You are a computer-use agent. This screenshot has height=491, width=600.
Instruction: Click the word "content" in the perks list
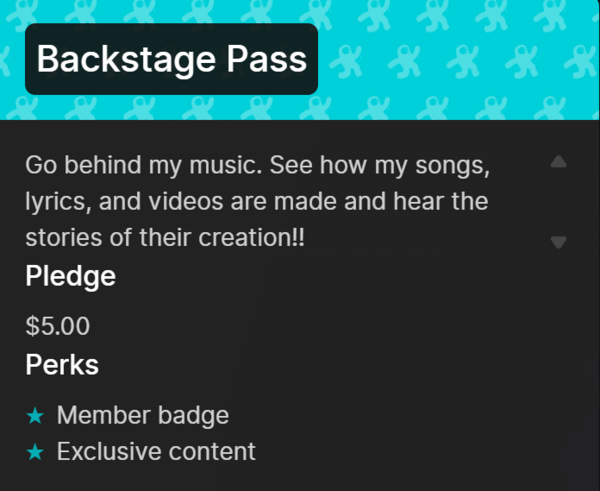210,452
